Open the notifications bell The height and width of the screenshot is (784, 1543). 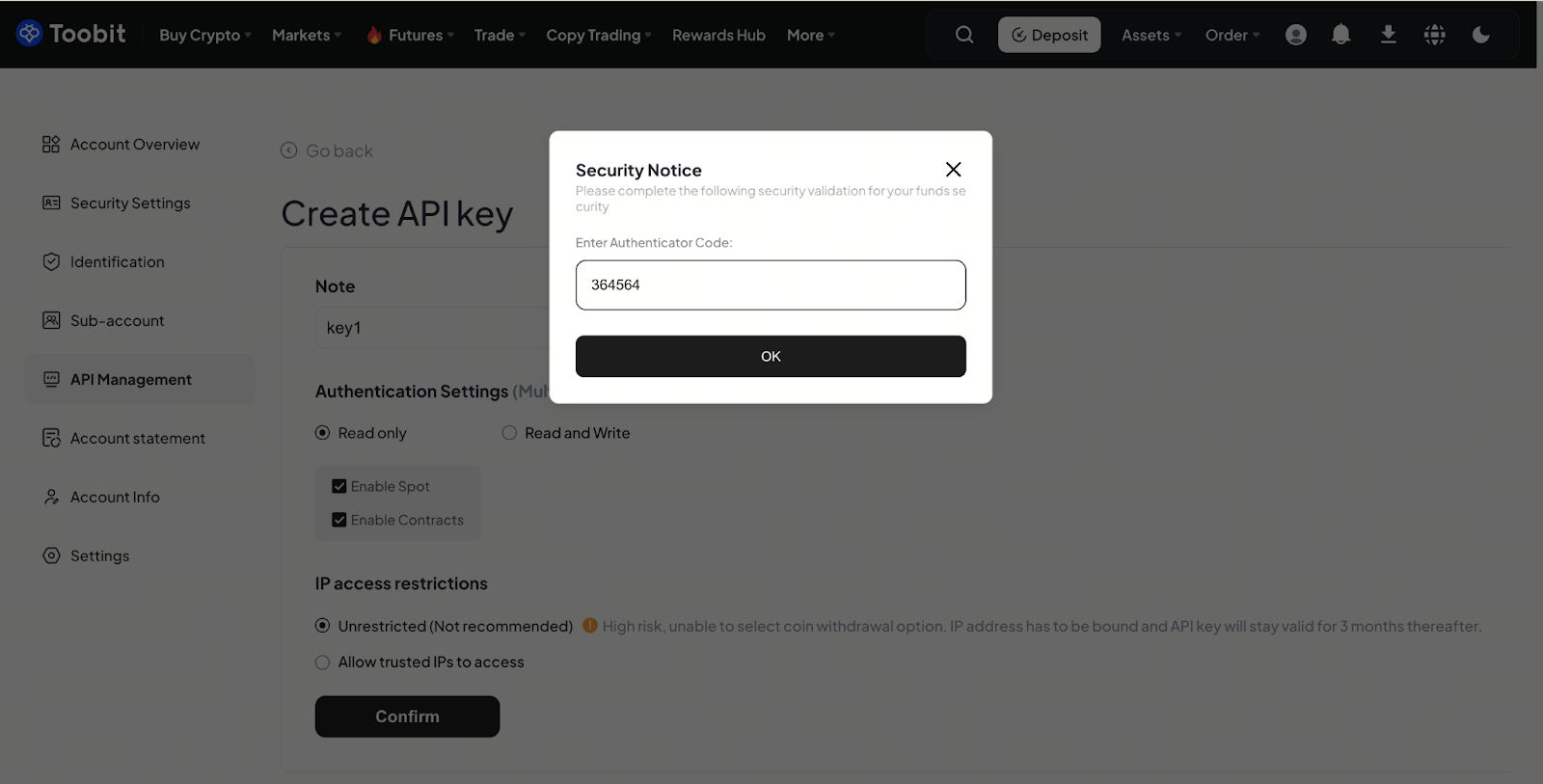1340,35
